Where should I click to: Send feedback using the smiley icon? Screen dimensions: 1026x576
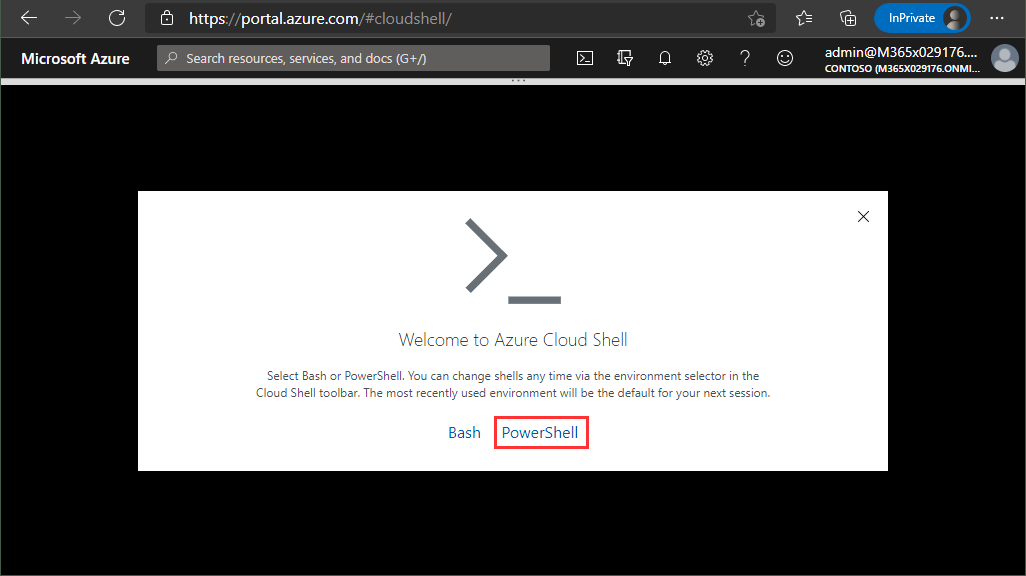tap(785, 58)
